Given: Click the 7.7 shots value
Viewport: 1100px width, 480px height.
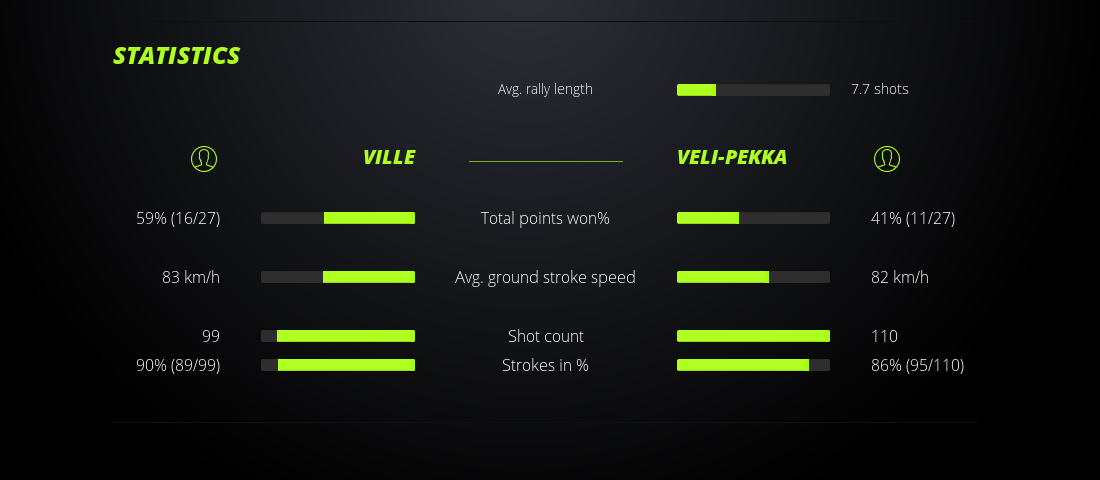Looking at the screenshot, I should click(880, 89).
